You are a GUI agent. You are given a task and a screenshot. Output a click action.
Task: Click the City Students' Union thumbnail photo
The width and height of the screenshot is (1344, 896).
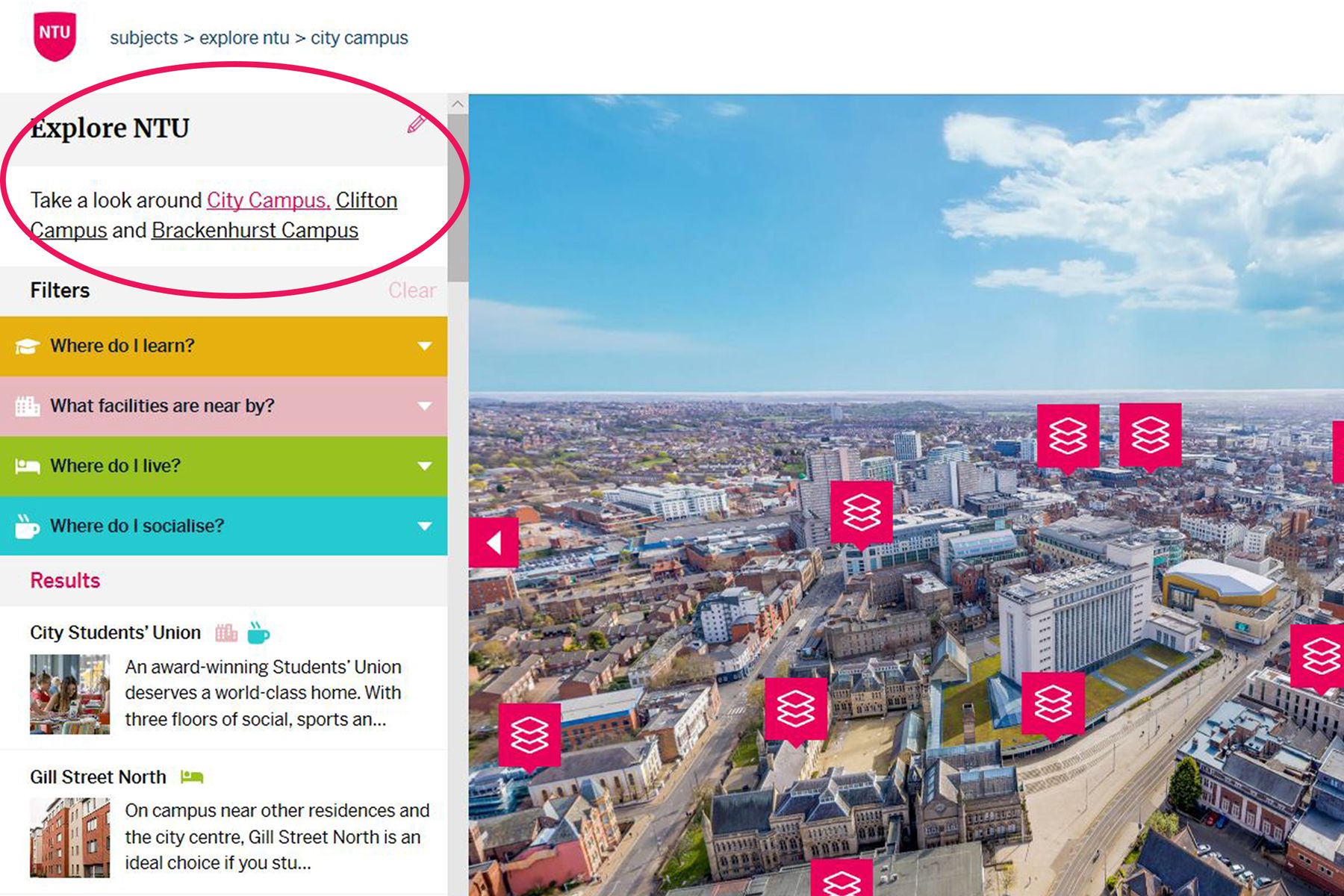click(69, 694)
